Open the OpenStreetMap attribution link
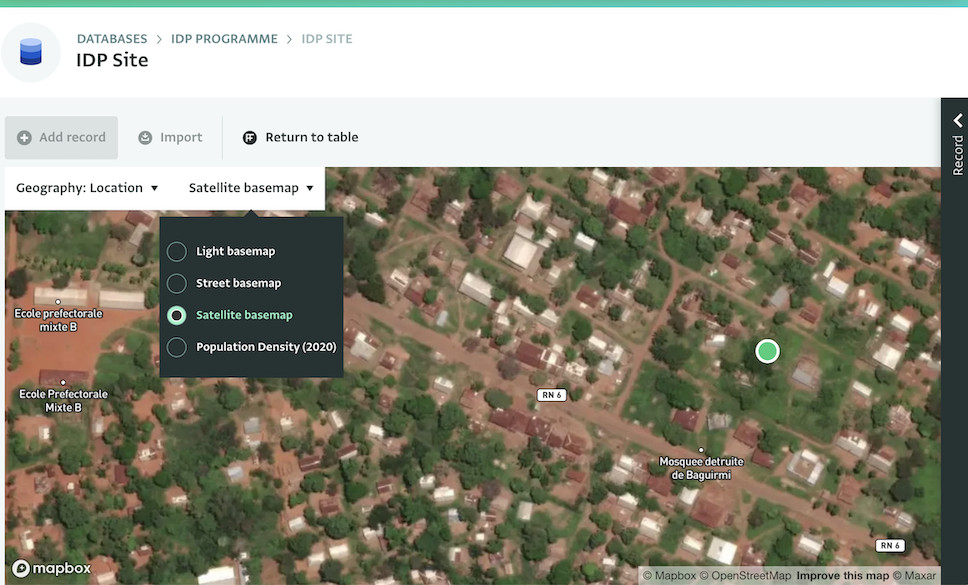 pos(745,575)
